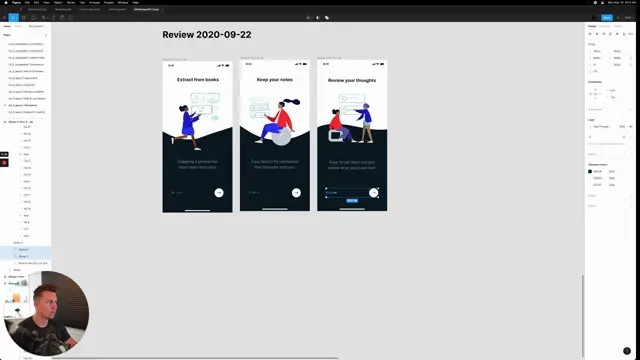
Task: Click the Align left icon
Action: (590, 34)
